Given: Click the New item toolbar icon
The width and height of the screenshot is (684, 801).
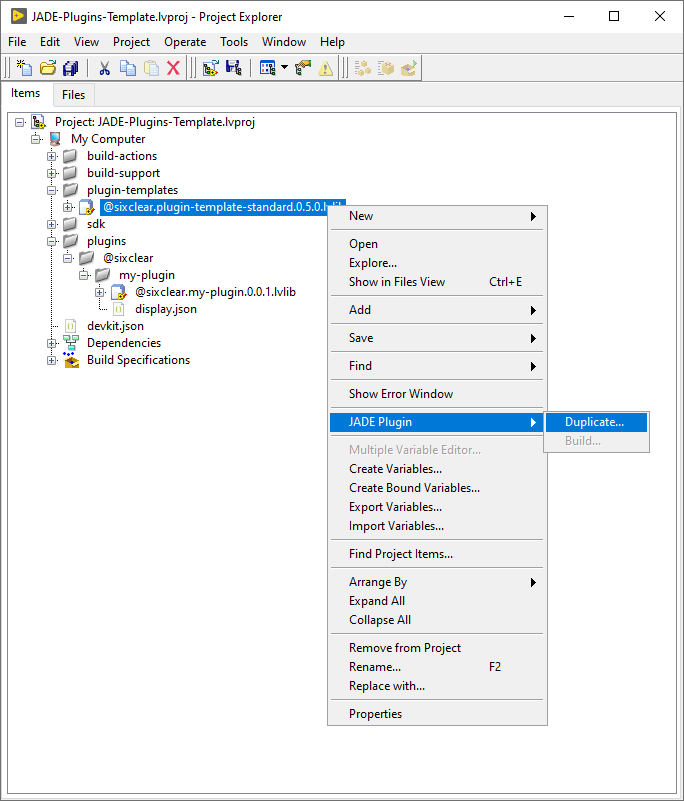Looking at the screenshot, I should click(24, 67).
